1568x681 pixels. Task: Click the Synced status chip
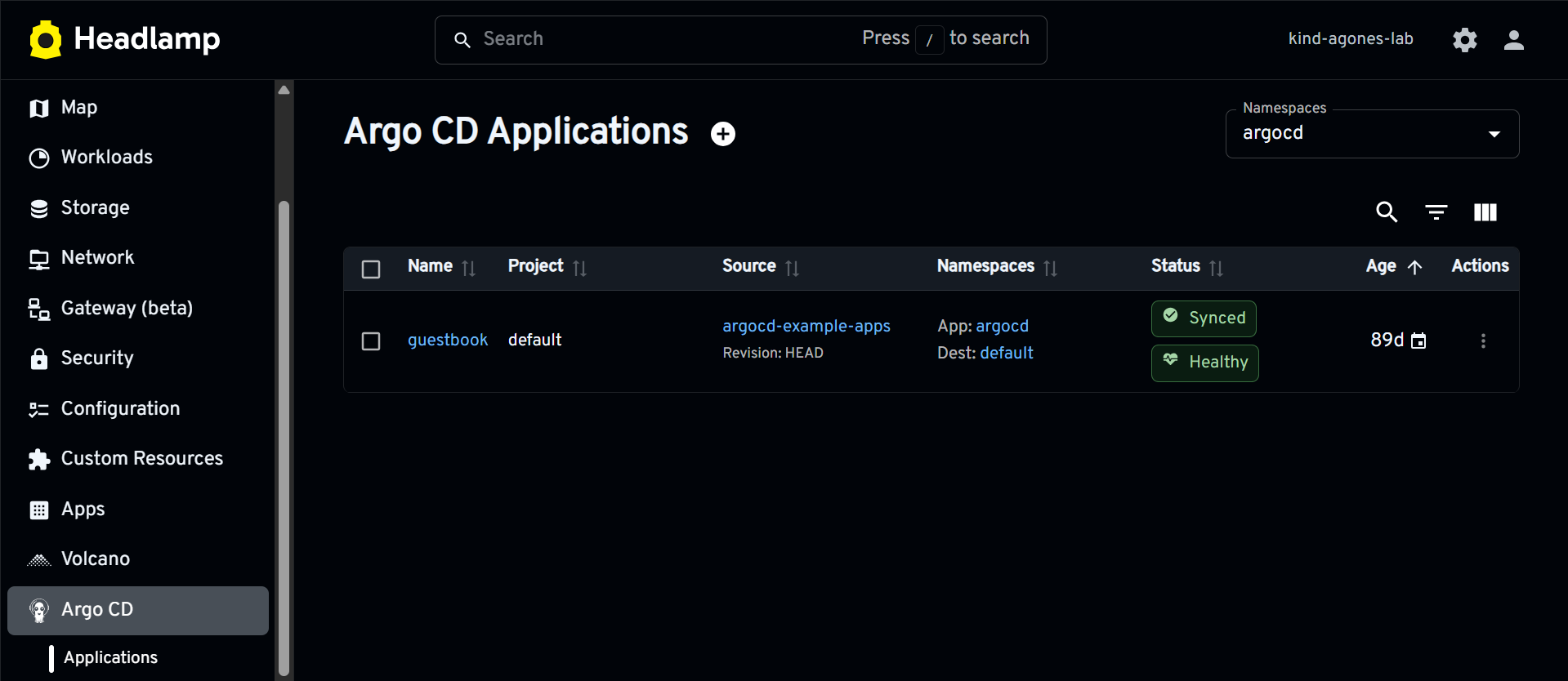(1204, 318)
